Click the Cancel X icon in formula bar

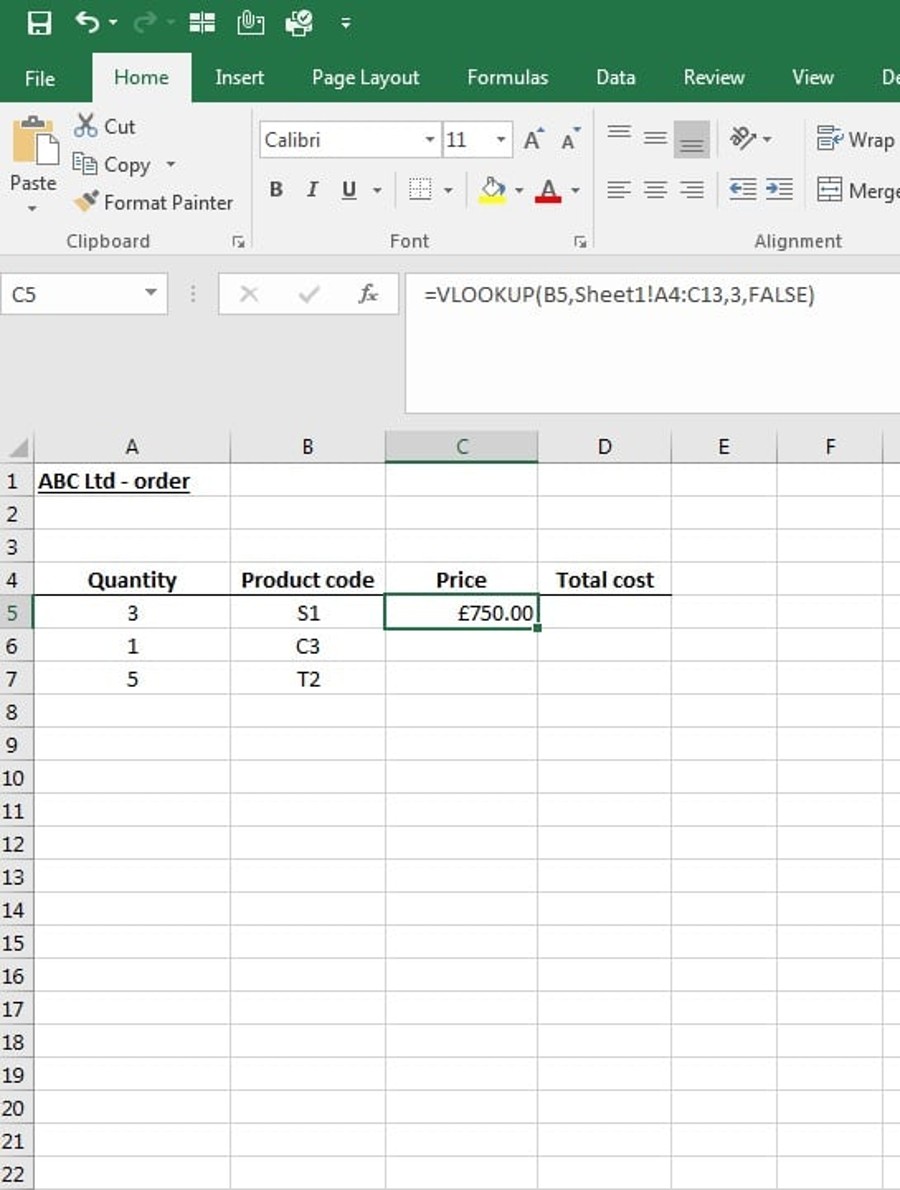click(x=249, y=294)
